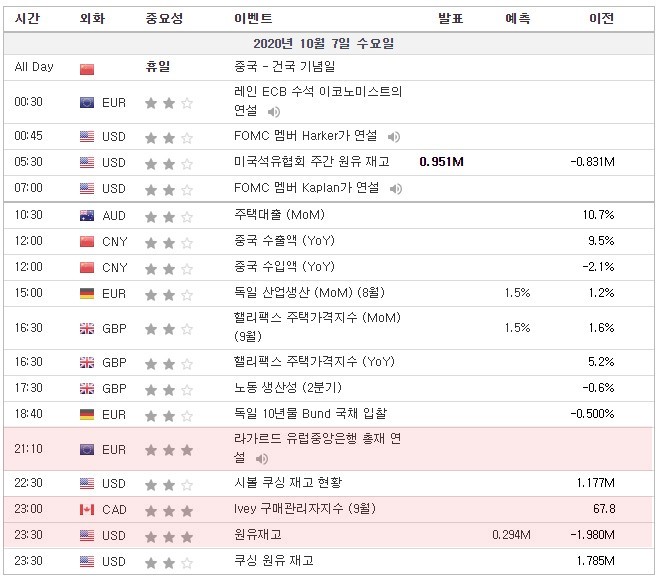Viewport: 657px width, 577px height.
Task: Click two-star importance in 주택대출 (MoM) row
Action: pos(169,217)
